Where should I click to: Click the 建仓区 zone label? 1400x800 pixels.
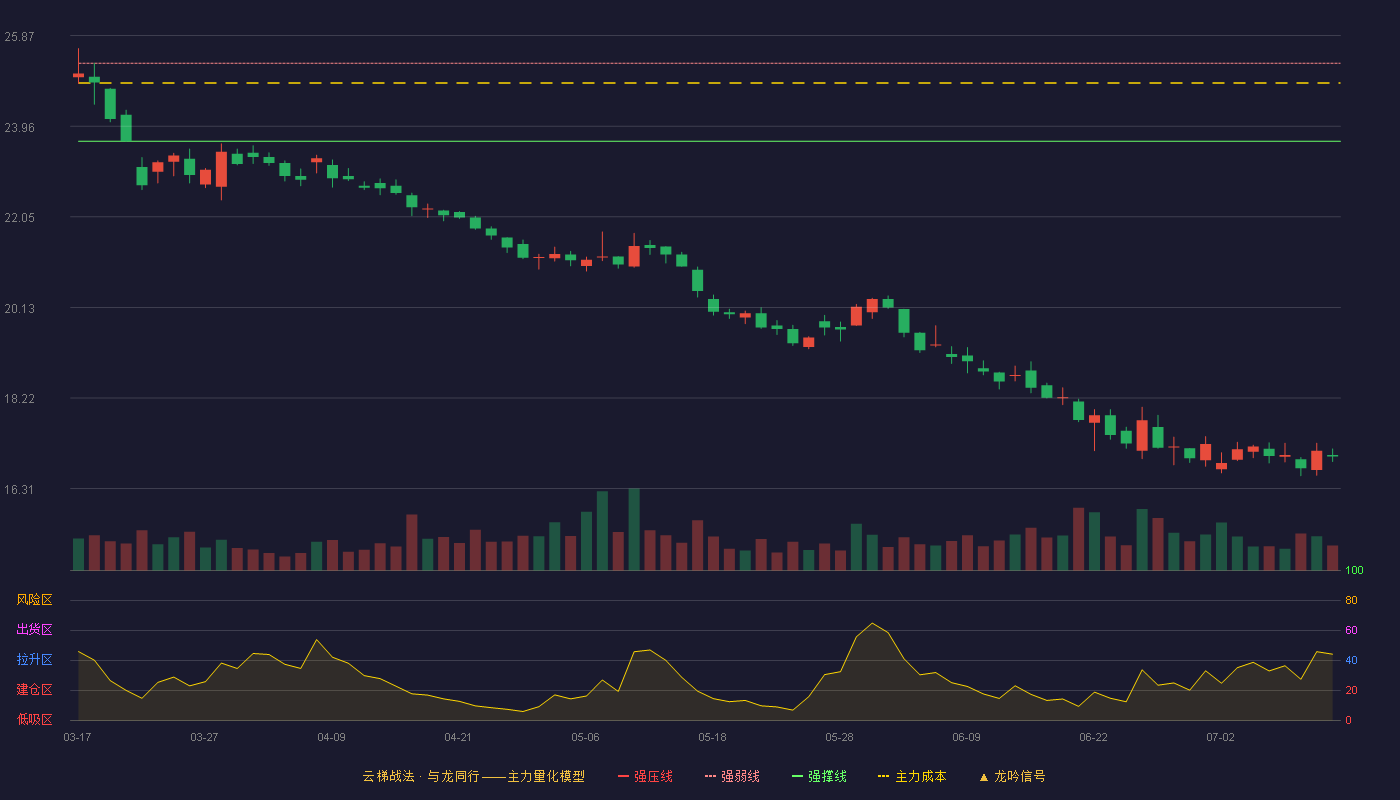34,690
